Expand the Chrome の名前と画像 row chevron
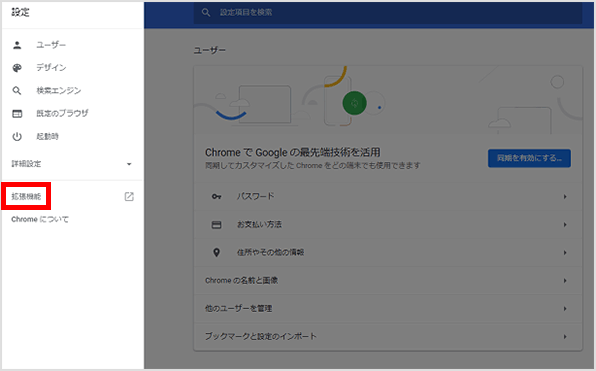 [565, 281]
